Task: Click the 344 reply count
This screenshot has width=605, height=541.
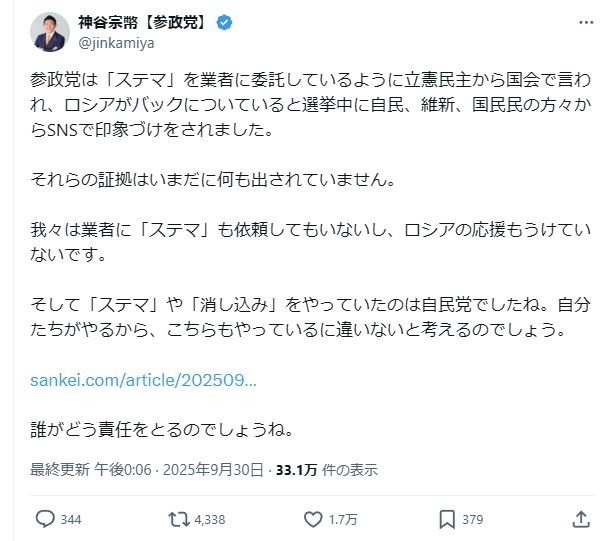Action: point(70,520)
